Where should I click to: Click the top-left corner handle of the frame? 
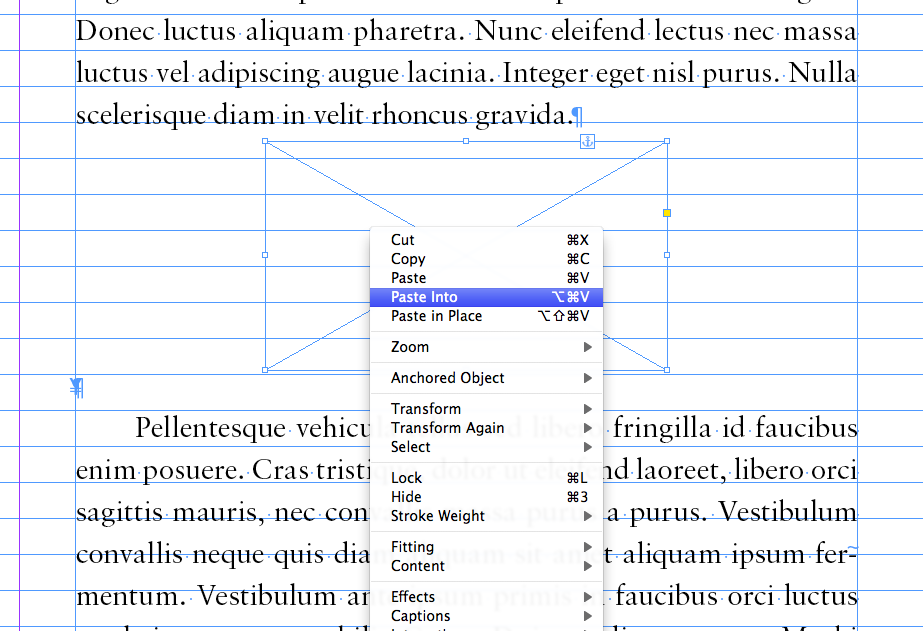[265, 141]
